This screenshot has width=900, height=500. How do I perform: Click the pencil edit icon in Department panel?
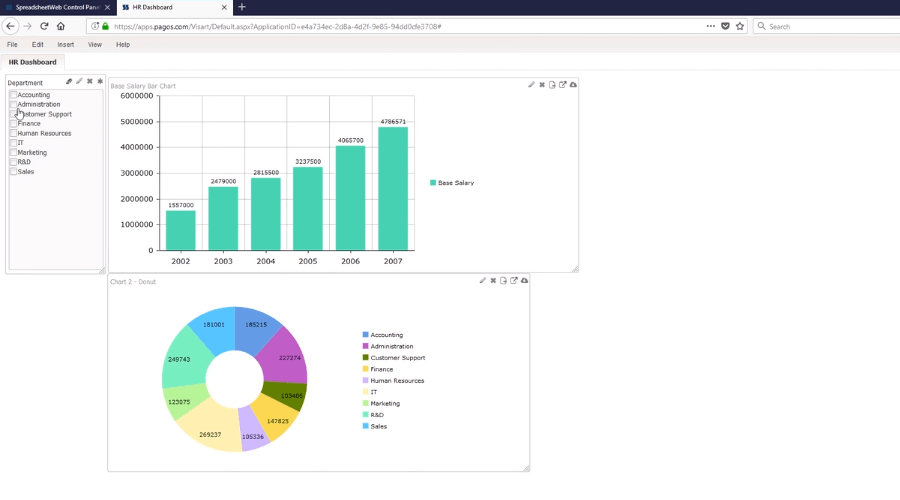[79, 82]
